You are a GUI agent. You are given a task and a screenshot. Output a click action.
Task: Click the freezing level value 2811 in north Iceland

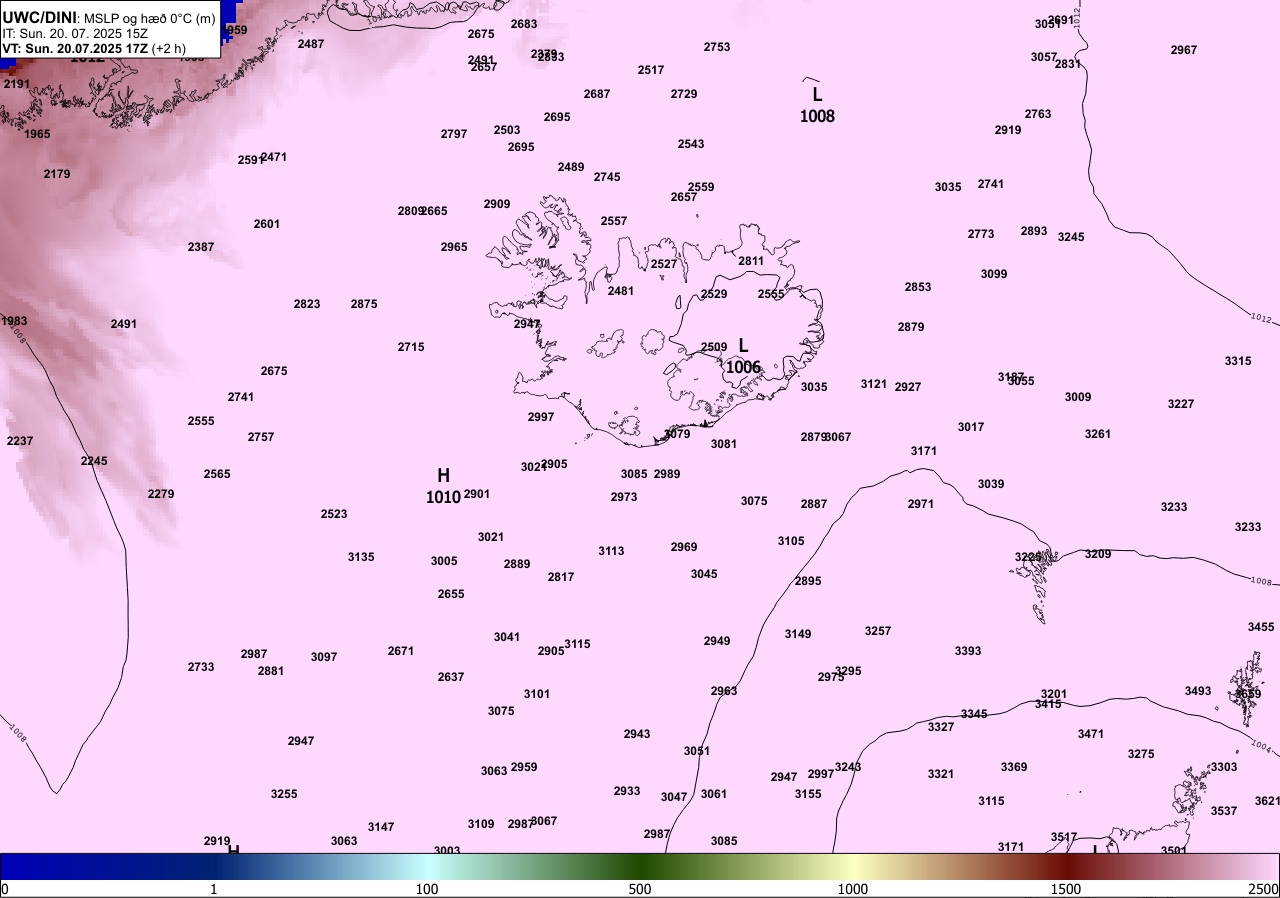tap(751, 261)
